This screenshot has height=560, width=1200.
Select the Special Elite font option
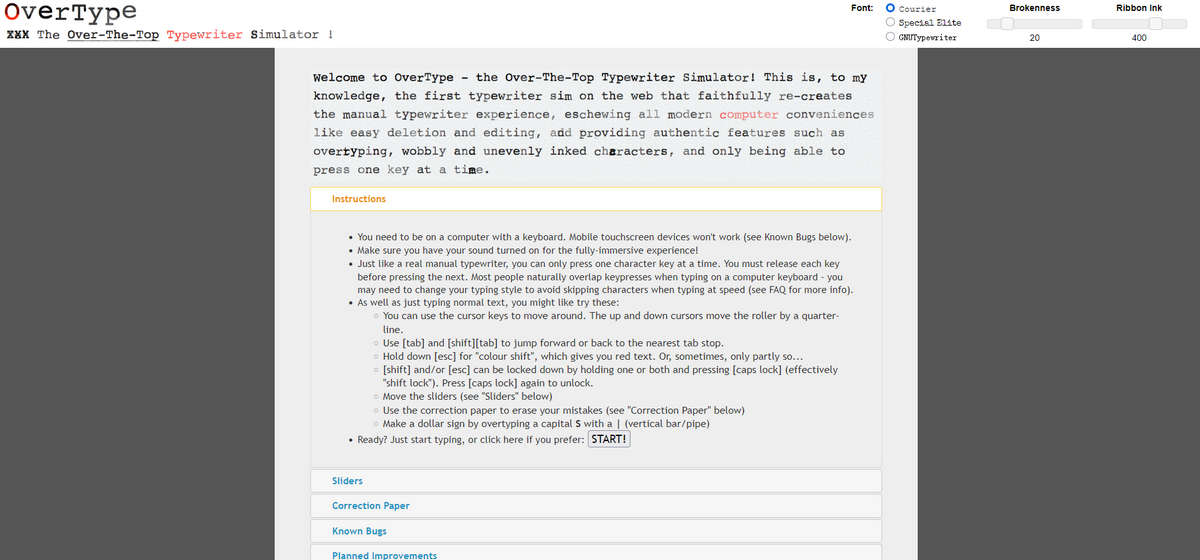(x=891, y=22)
